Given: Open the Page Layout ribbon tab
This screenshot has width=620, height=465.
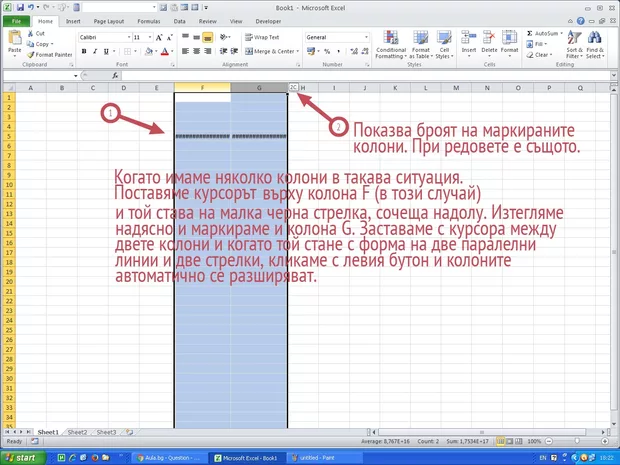Looking at the screenshot, I should coord(108,20).
